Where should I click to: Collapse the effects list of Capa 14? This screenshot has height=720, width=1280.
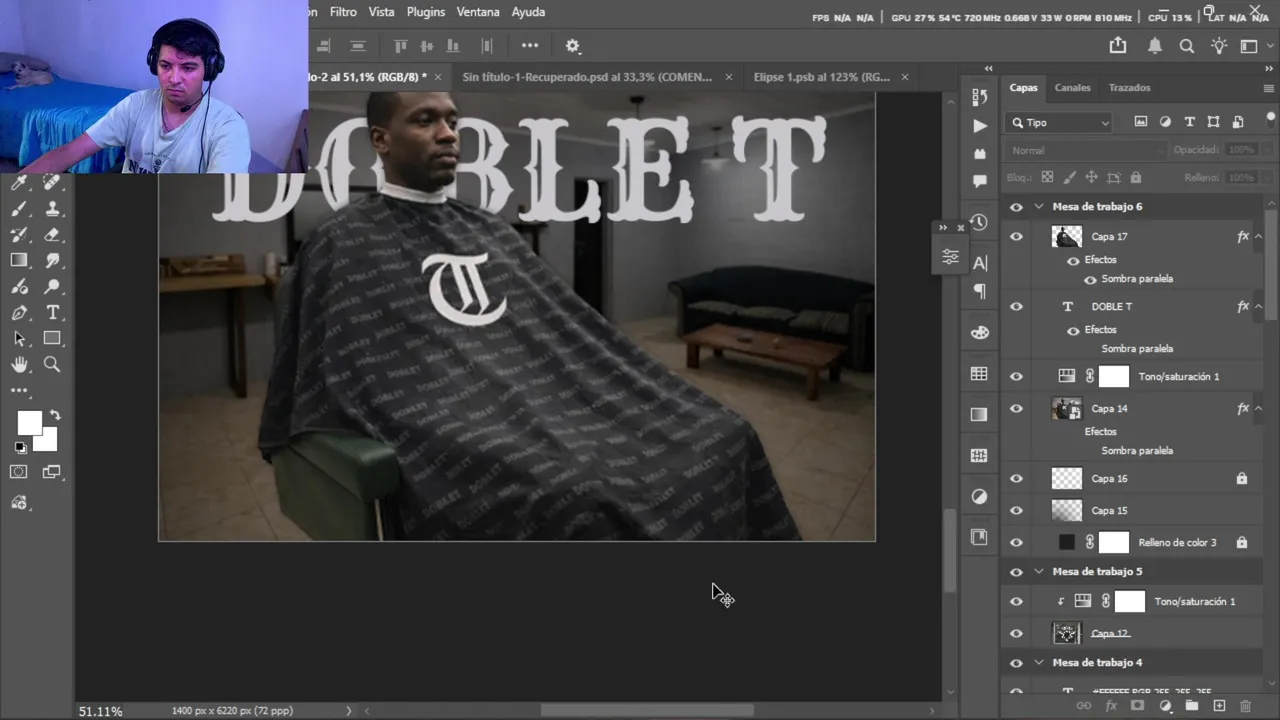1258,409
